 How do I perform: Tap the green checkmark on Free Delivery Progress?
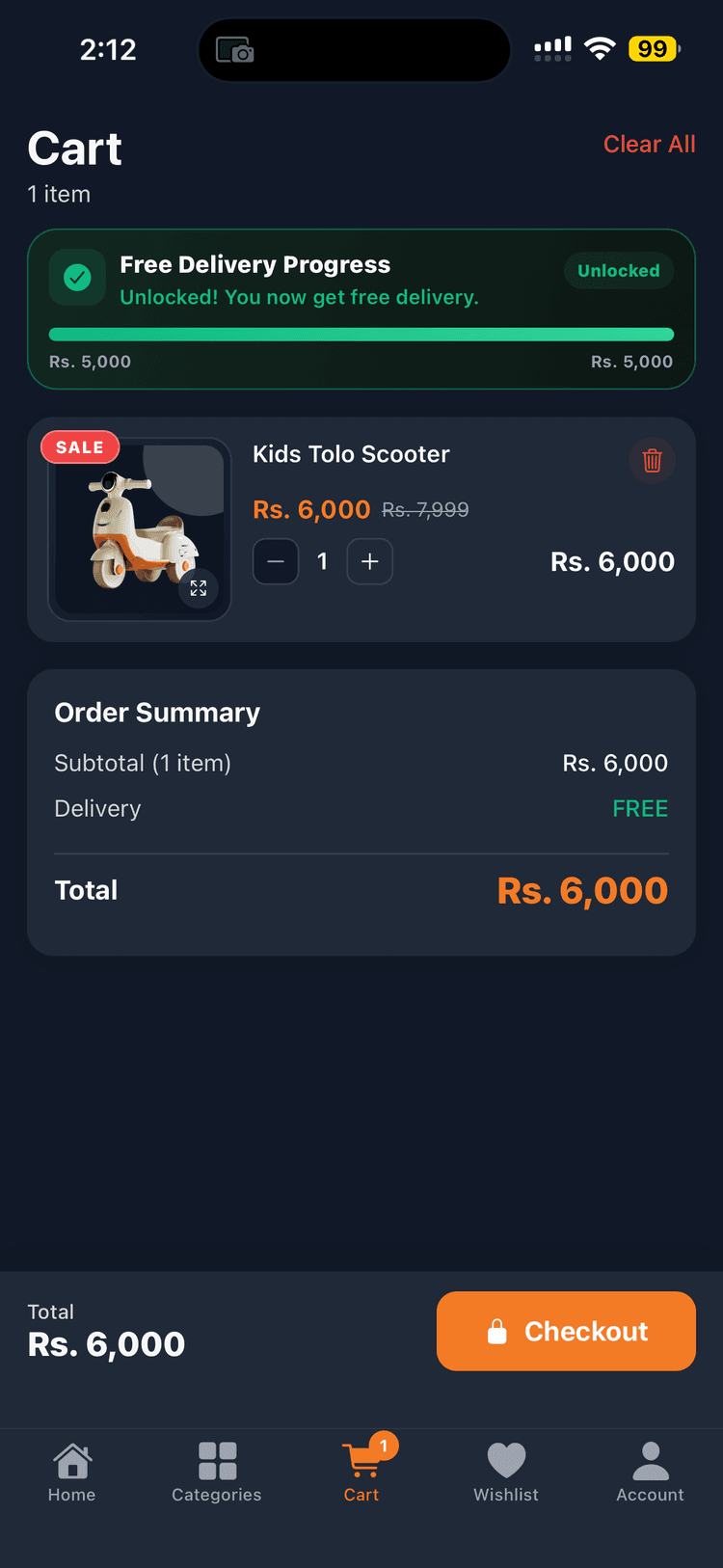(x=77, y=277)
